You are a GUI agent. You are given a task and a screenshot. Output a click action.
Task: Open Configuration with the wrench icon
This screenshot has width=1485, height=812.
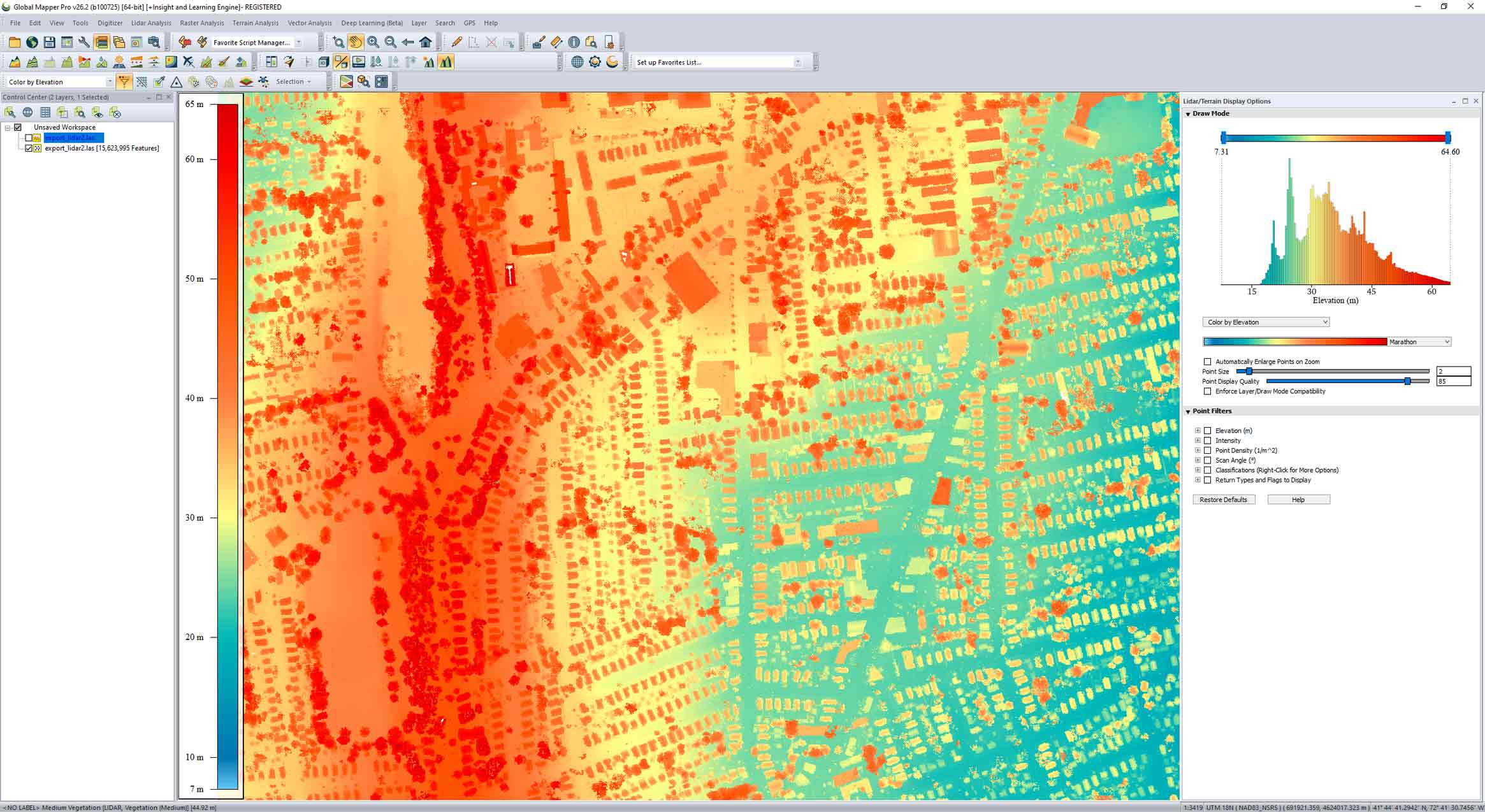tap(83, 42)
